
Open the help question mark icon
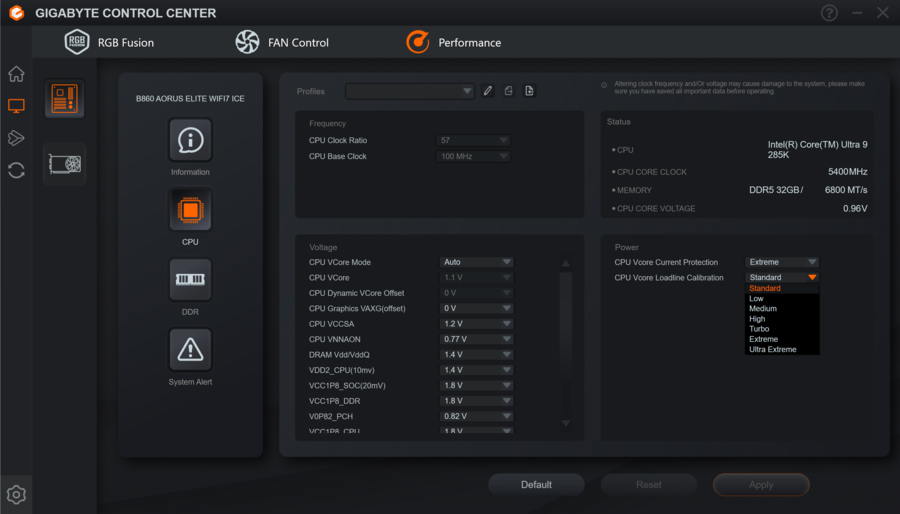pos(829,13)
